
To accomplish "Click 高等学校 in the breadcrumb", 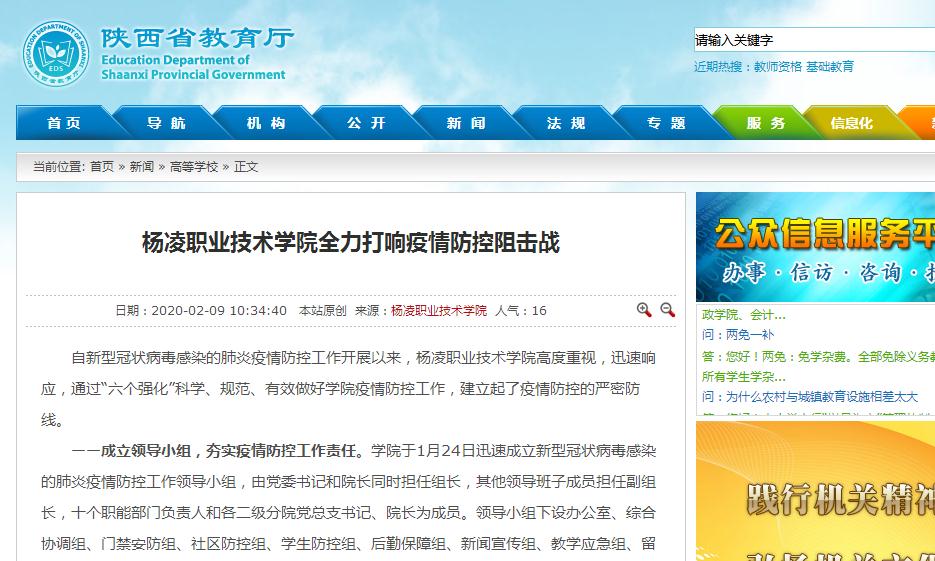I will [193, 167].
